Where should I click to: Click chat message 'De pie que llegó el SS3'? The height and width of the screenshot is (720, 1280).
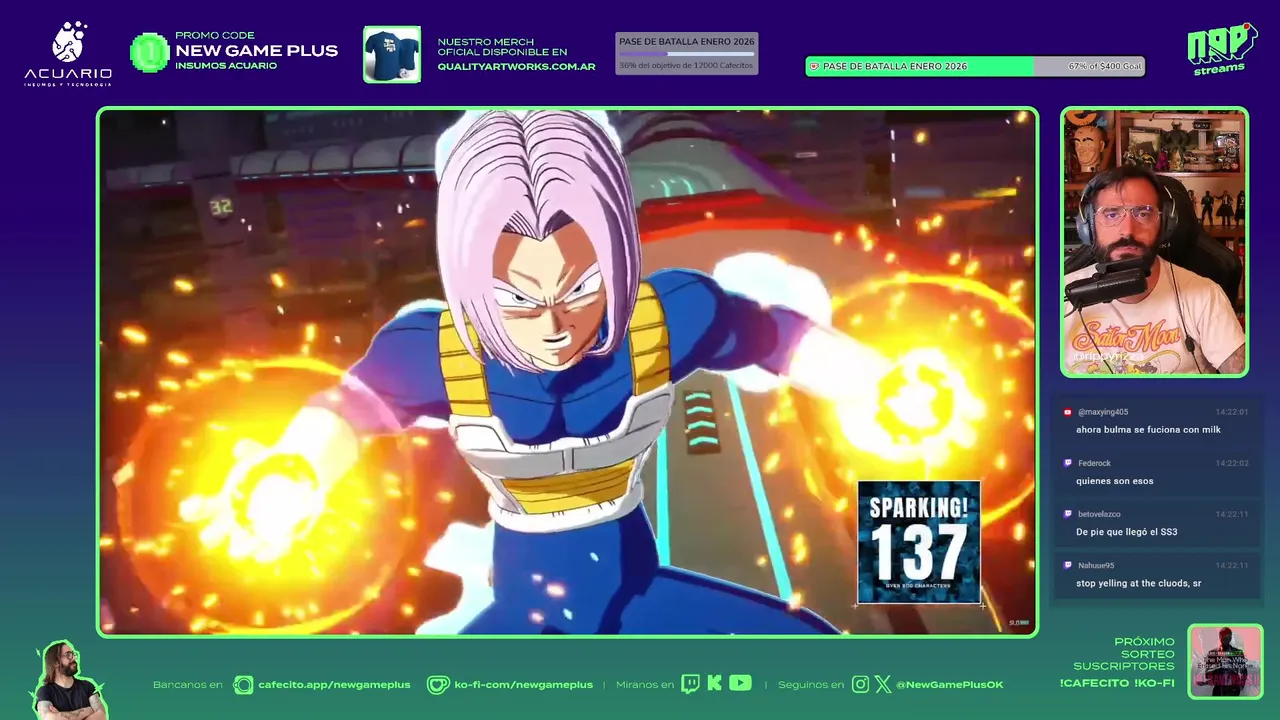point(1127,532)
